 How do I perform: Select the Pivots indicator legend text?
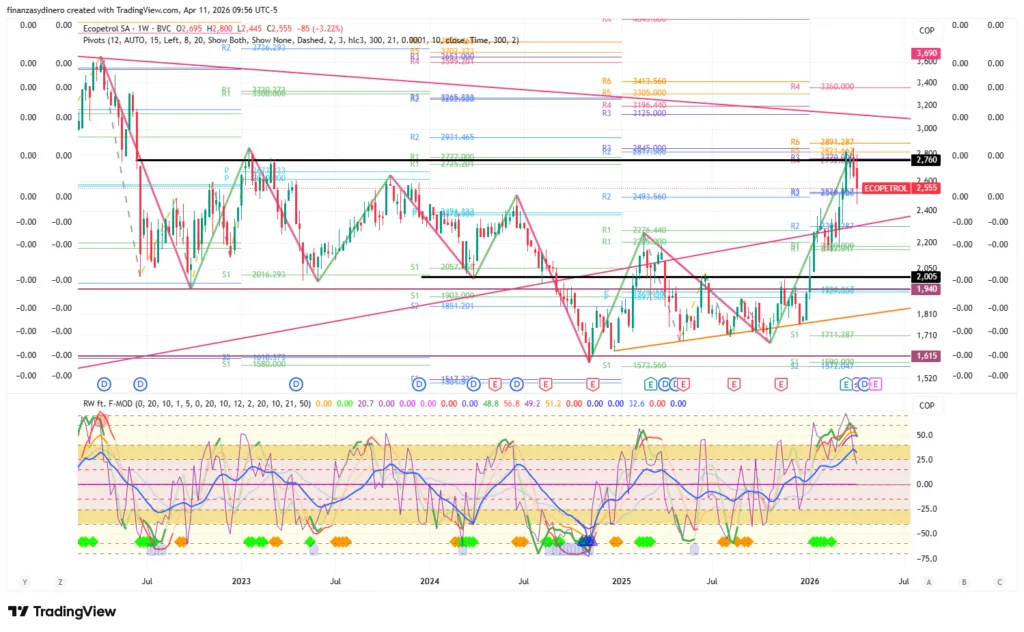pyautogui.click(x=97, y=41)
